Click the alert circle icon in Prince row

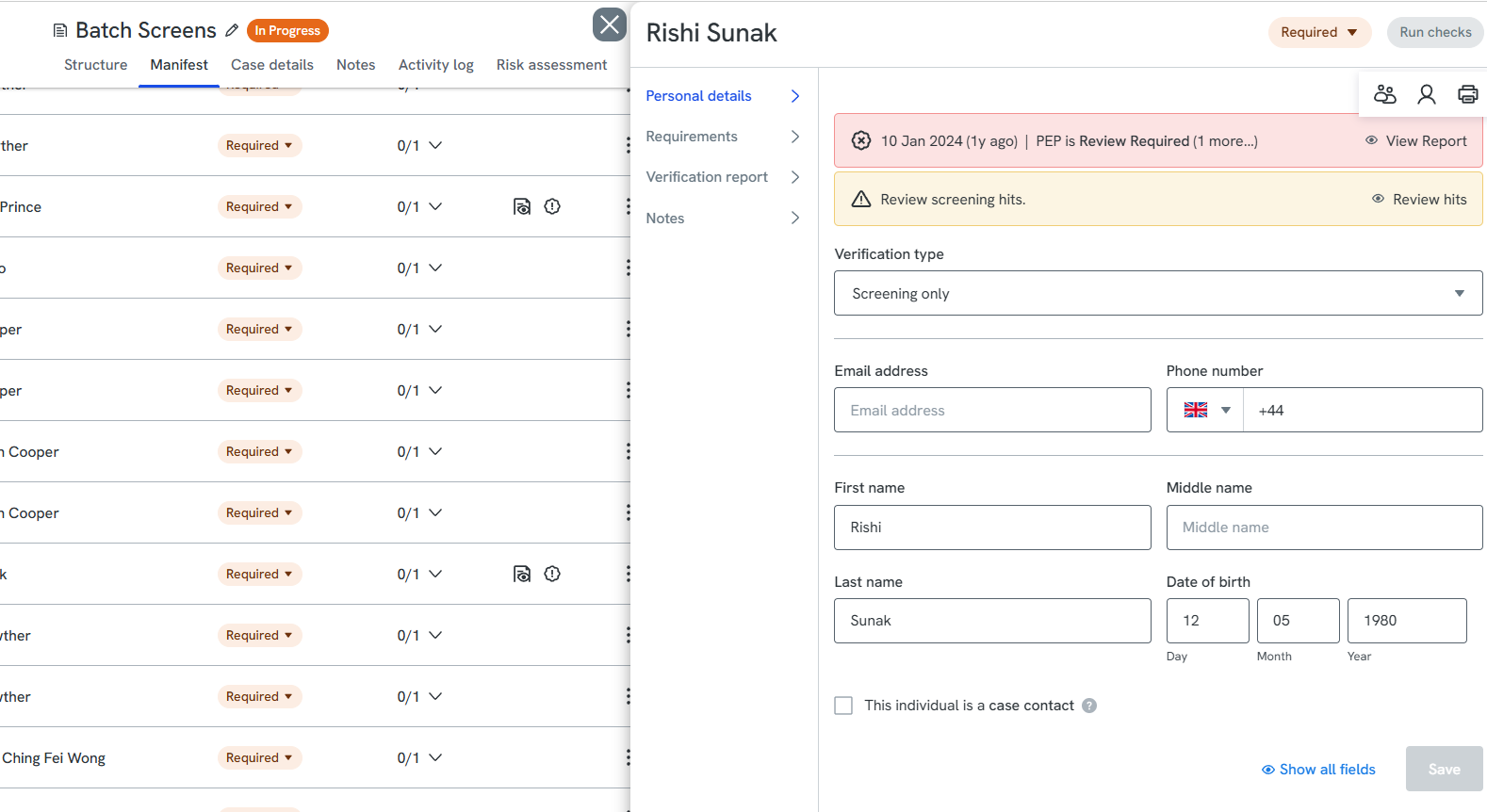(552, 206)
